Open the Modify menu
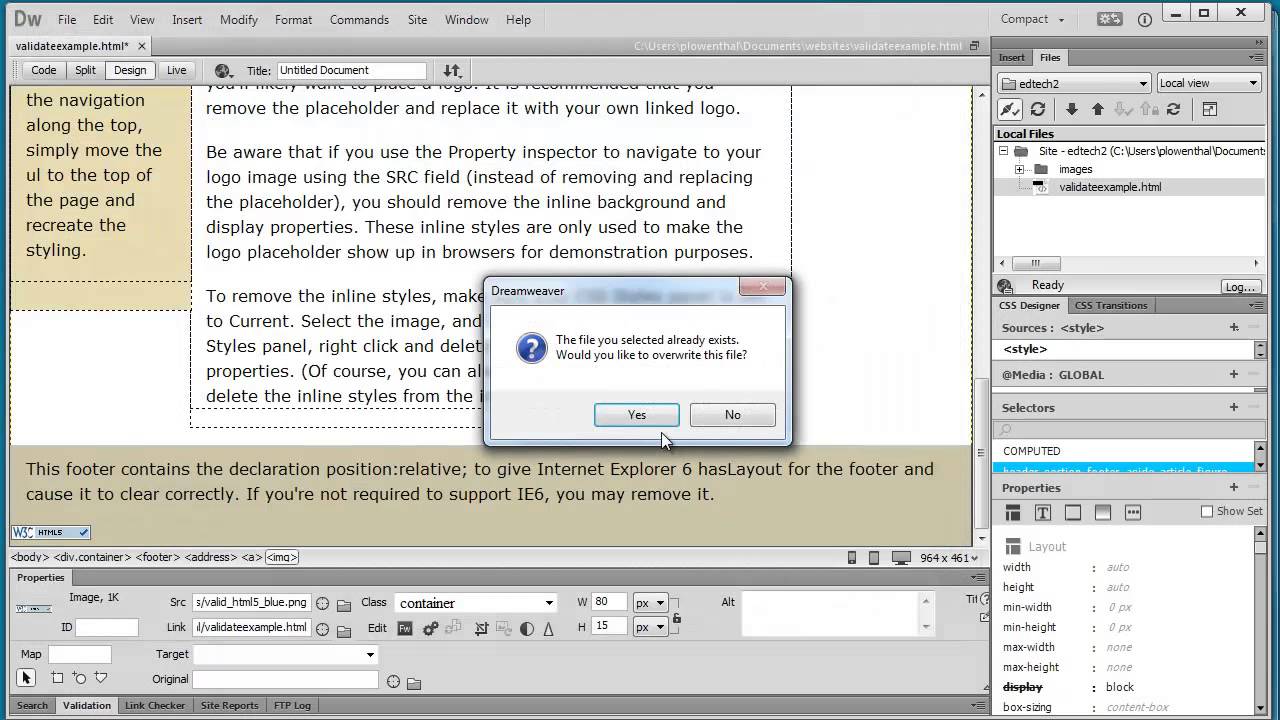Image resolution: width=1280 pixels, height=720 pixels. pos(239,19)
